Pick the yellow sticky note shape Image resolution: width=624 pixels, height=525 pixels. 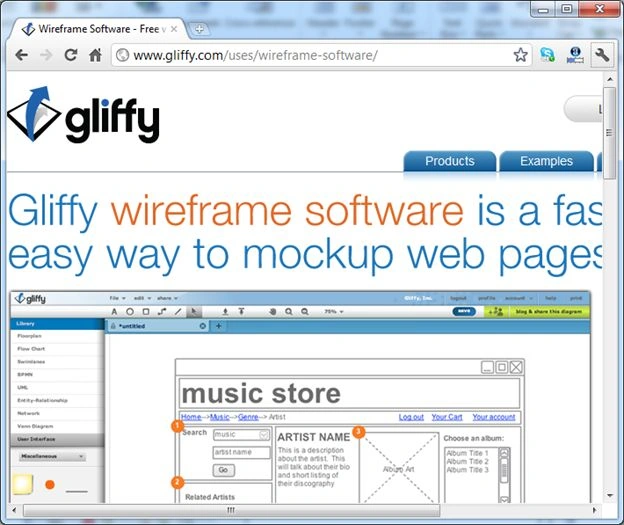pyautogui.click(x=22, y=484)
